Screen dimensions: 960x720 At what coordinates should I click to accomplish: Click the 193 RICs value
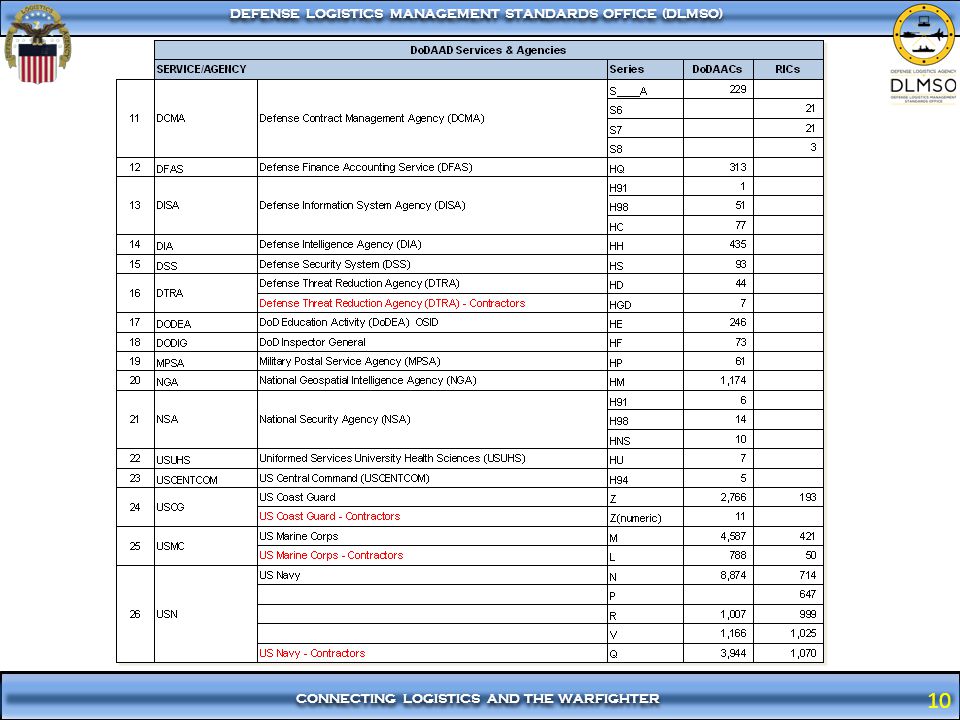808,497
